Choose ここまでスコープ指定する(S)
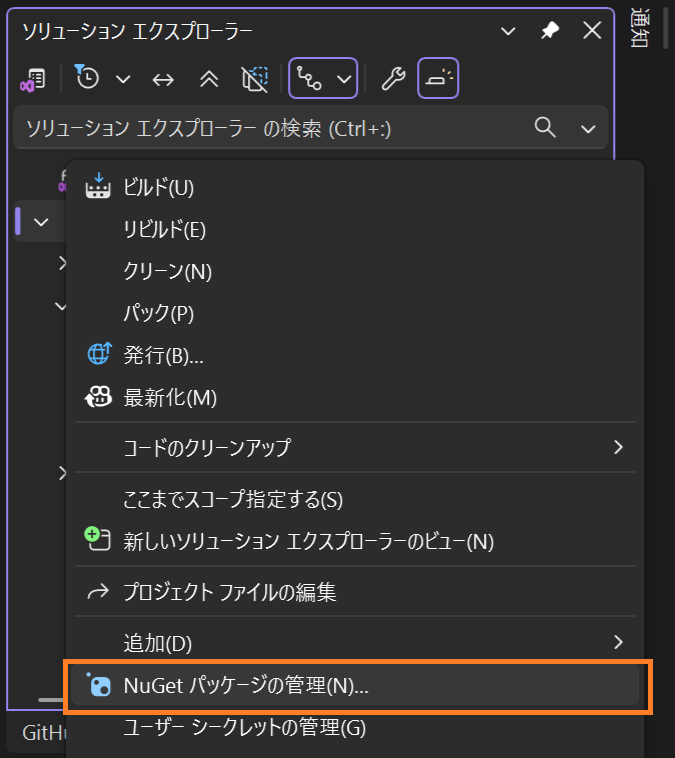The image size is (675, 758). 355,499
